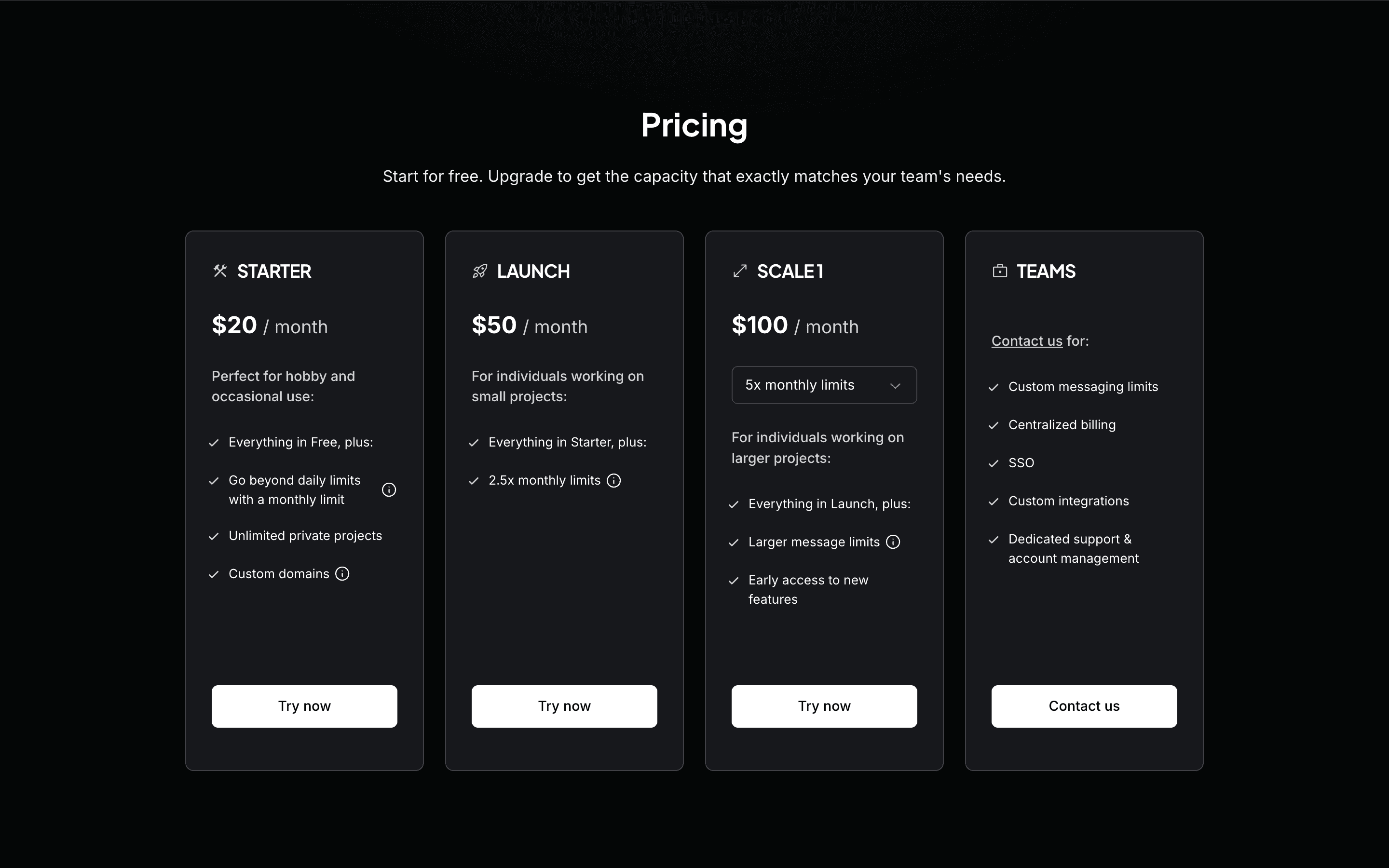Image resolution: width=1389 pixels, height=868 pixels.
Task: Show info for Larger message limits
Action: [x=893, y=542]
